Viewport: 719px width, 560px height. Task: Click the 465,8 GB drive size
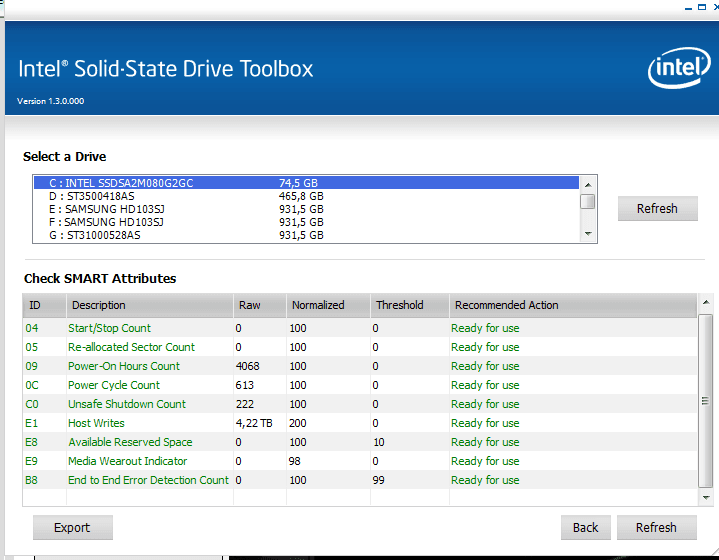301,196
